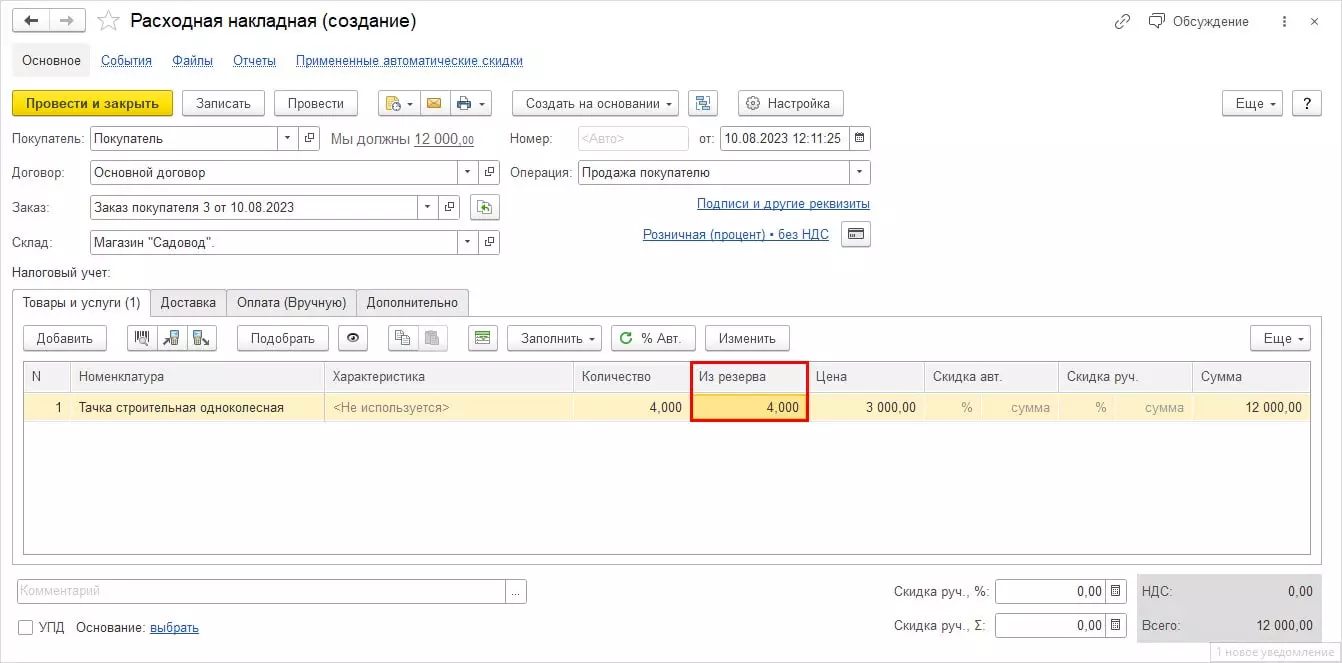
Task: Open the Доставка tab
Action: [x=188, y=302]
